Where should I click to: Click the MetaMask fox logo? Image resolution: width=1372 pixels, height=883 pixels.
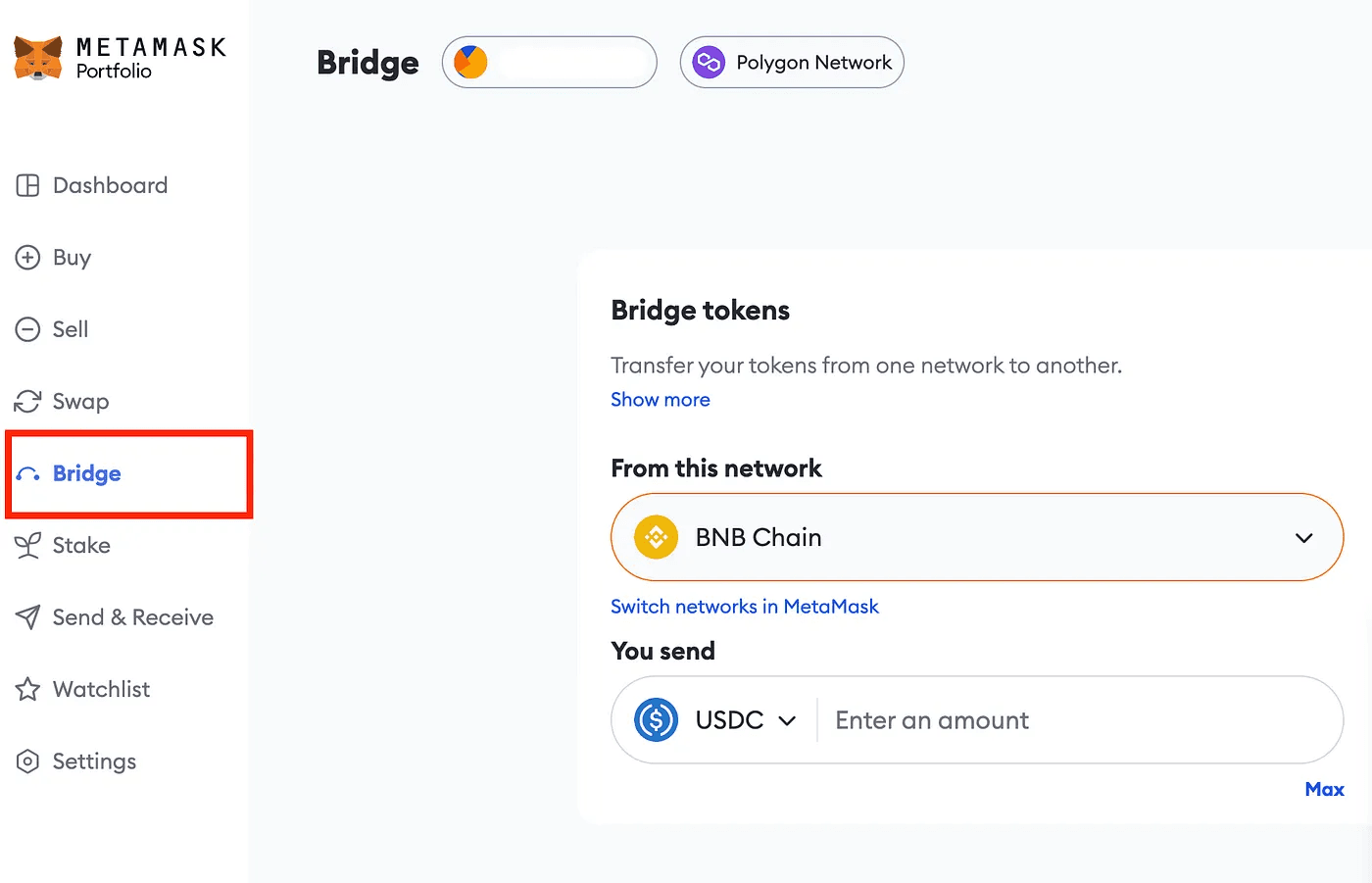38,58
